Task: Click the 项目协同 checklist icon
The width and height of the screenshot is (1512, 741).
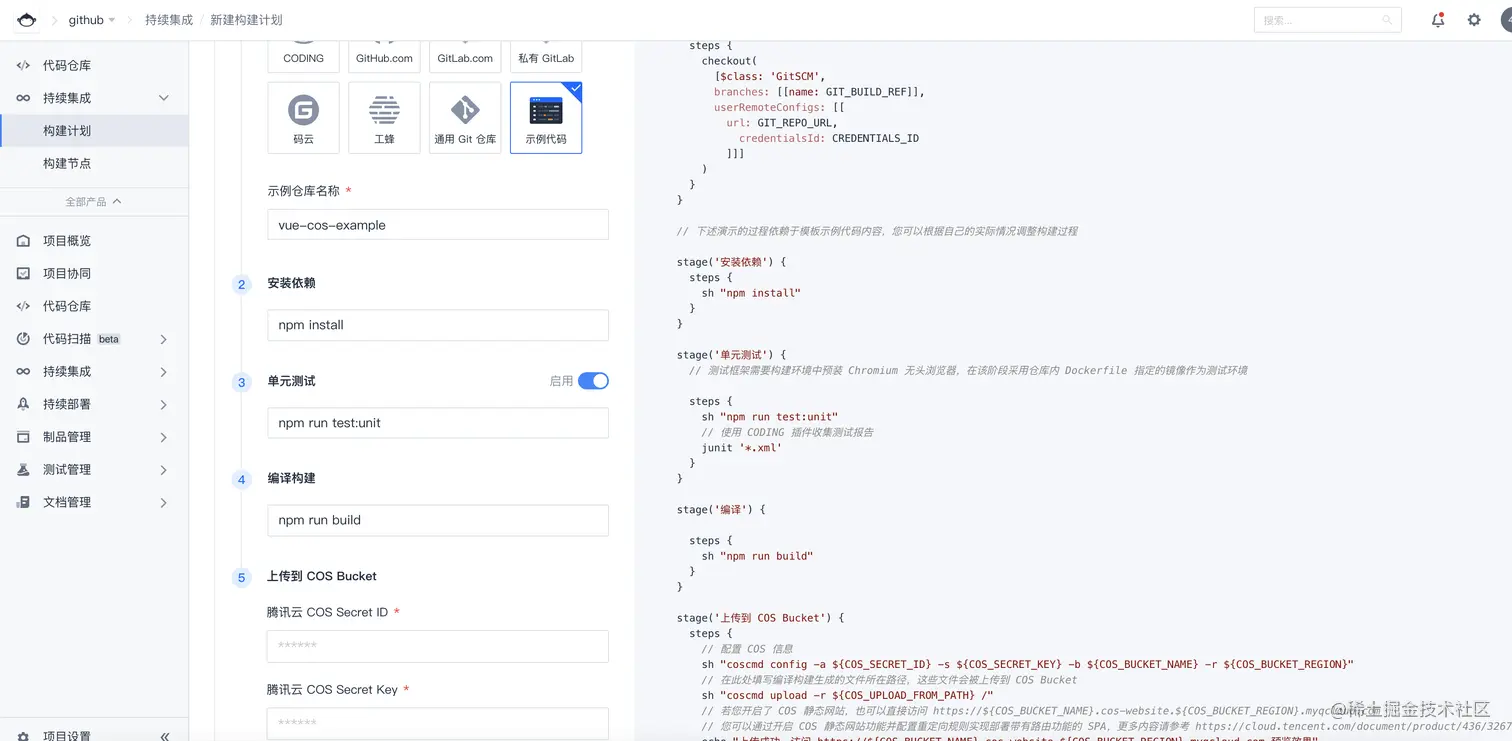Action: point(23,274)
